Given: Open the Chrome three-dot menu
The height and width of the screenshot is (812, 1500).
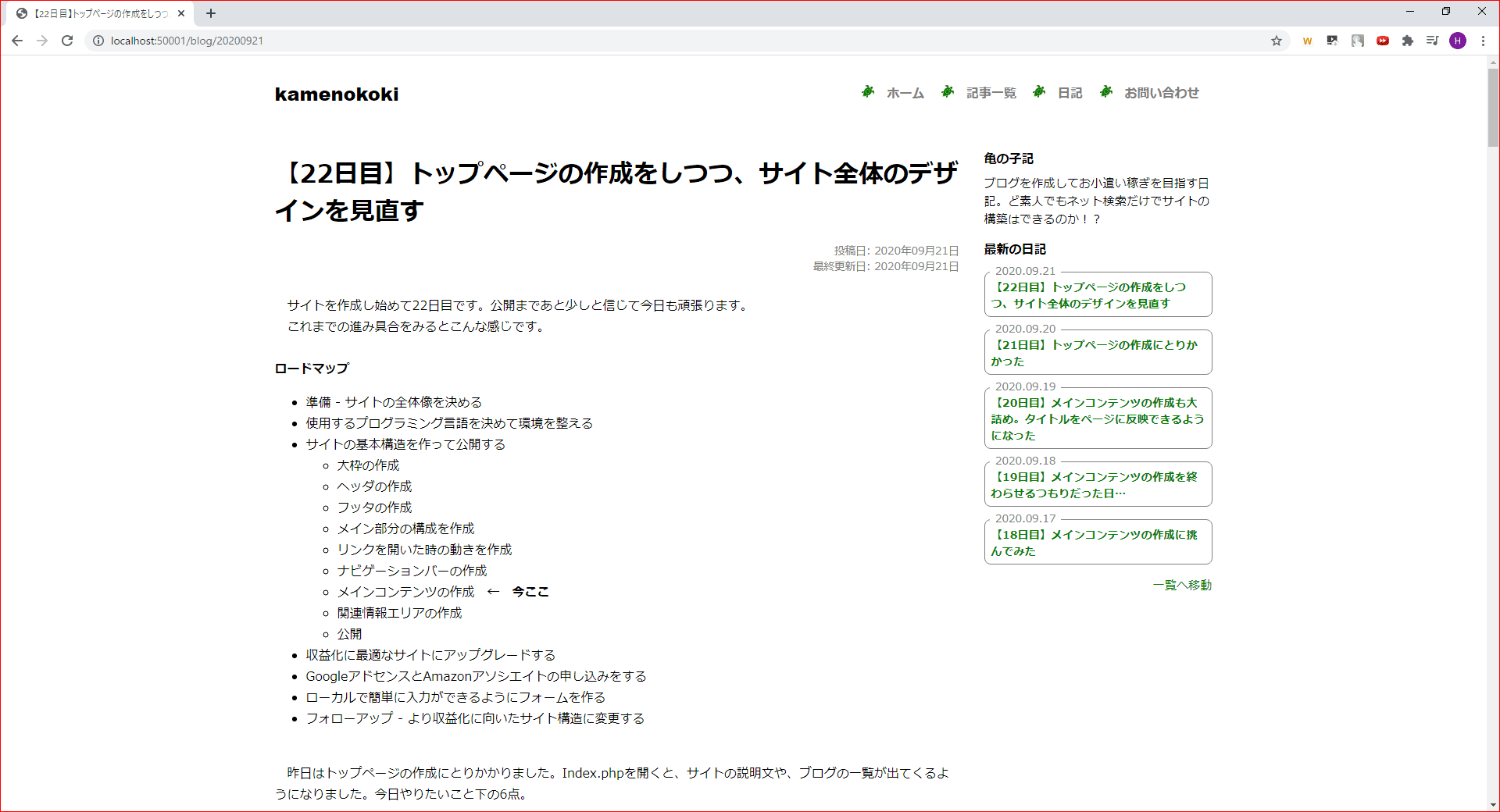Looking at the screenshot, I should pos(1484,41).
